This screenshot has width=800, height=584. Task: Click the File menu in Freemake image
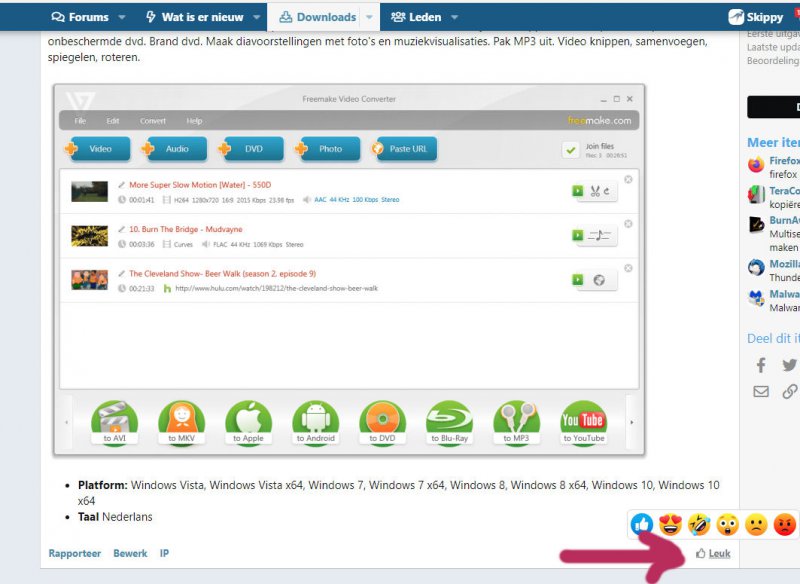(x=80, y=121)
